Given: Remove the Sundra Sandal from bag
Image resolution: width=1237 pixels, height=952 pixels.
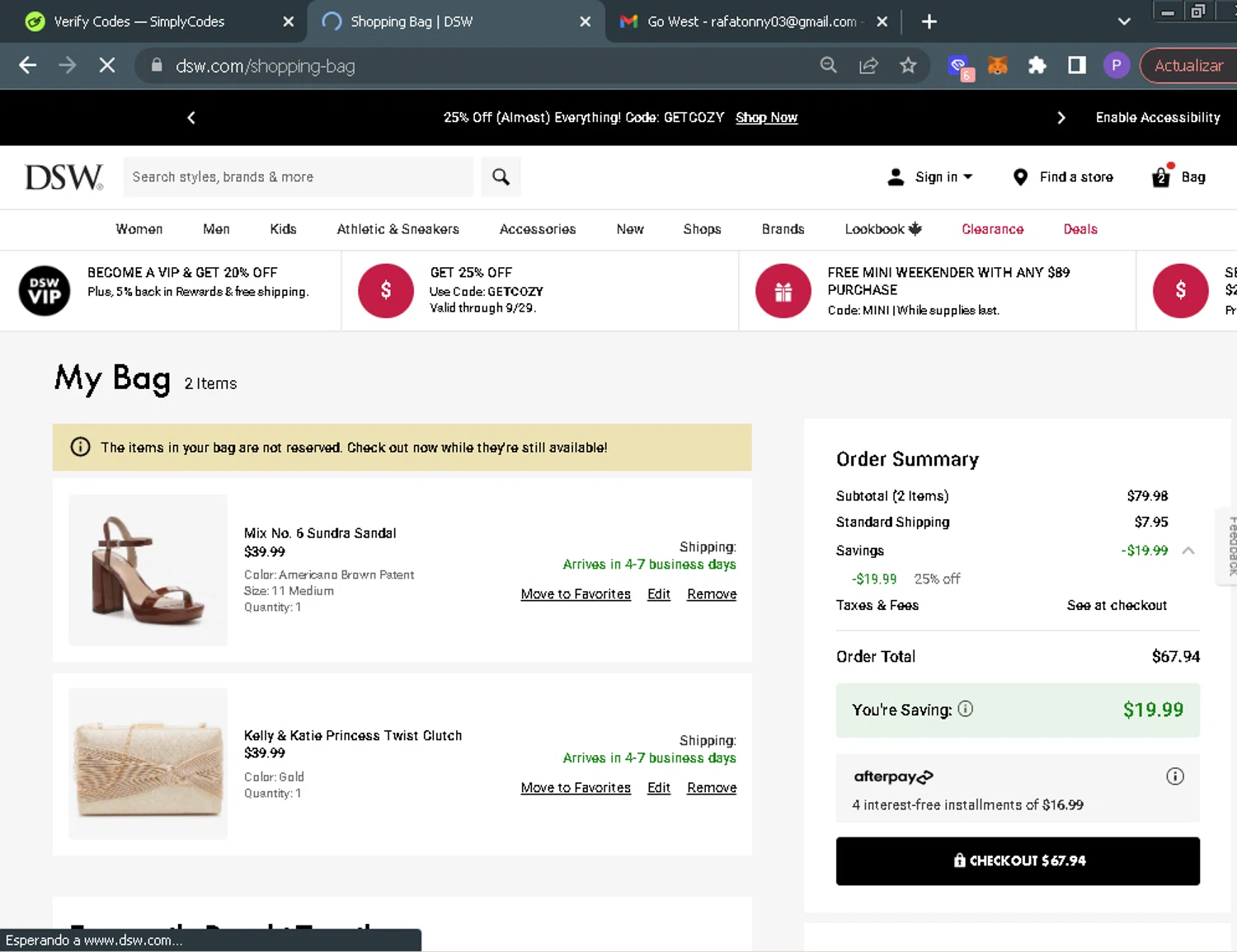Looking at the screenshot, I should [712, 594].
